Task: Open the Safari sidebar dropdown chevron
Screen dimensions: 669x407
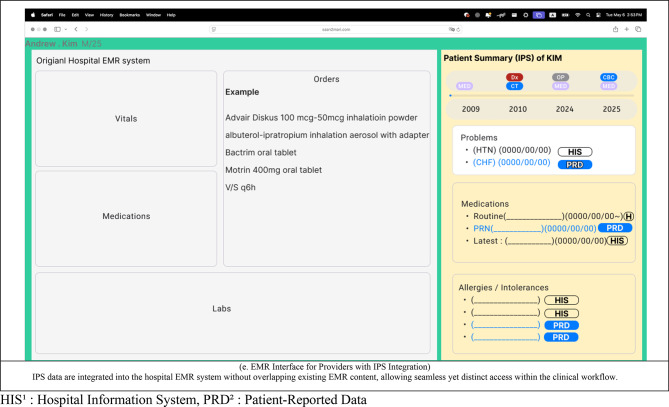Action: (x=66, y=29)
